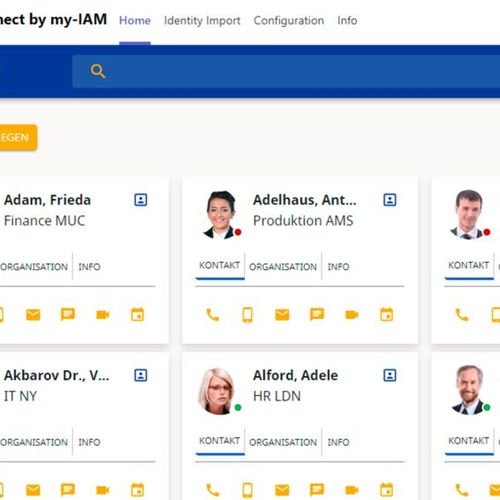The height and width of the screenshot is (500, 500).
Task: Open the Configuration tab
Action: point(289,21)
